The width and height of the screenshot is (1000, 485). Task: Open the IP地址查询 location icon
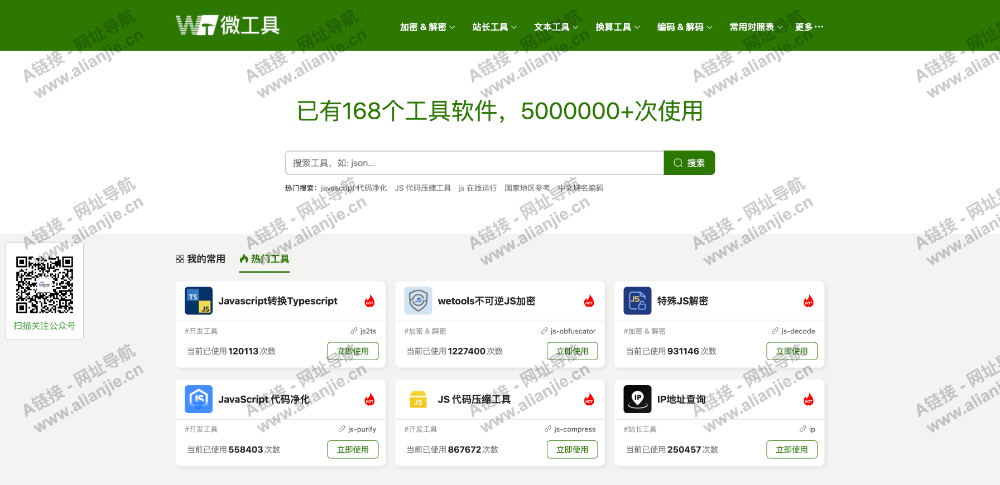click(637, 399)
